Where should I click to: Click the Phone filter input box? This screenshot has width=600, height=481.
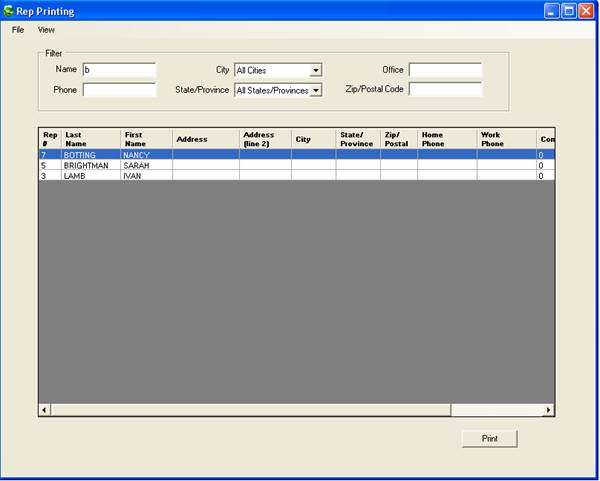click(x=119, y=90)
